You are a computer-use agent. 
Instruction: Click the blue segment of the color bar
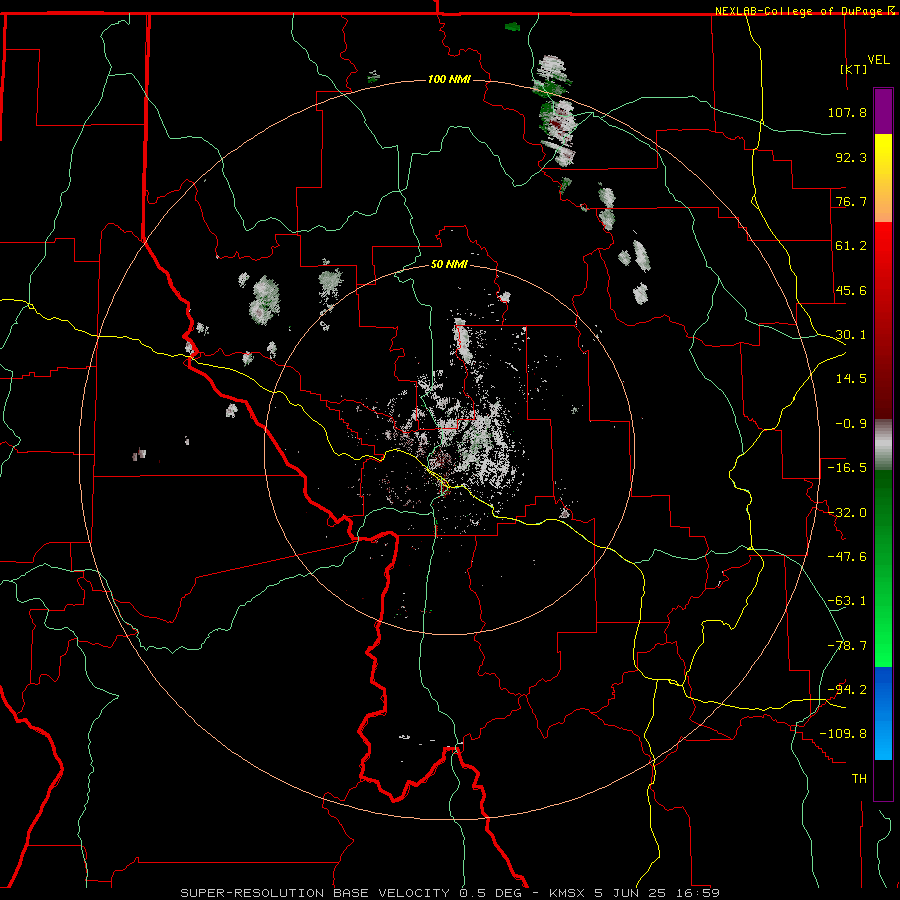coord(883,713)
